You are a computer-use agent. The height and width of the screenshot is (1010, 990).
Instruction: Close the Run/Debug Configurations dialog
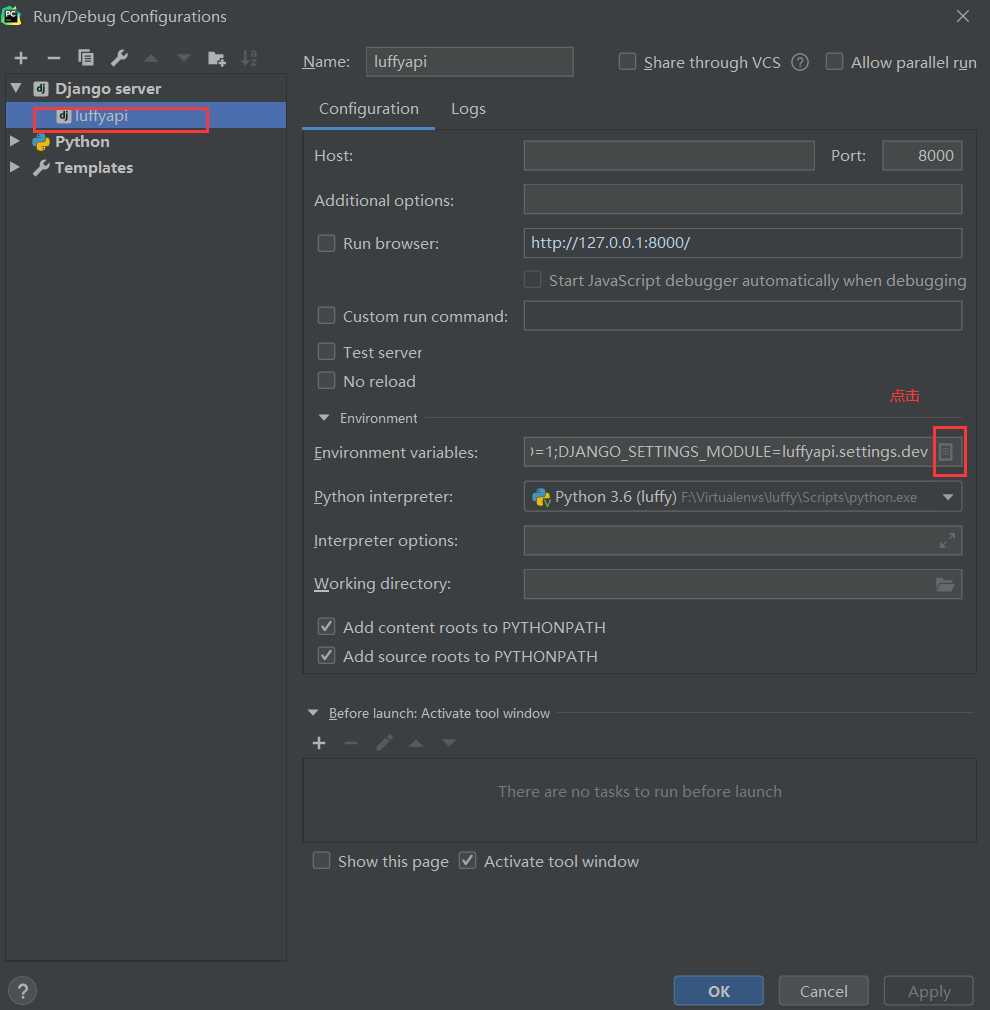click(x=963, y=16)
